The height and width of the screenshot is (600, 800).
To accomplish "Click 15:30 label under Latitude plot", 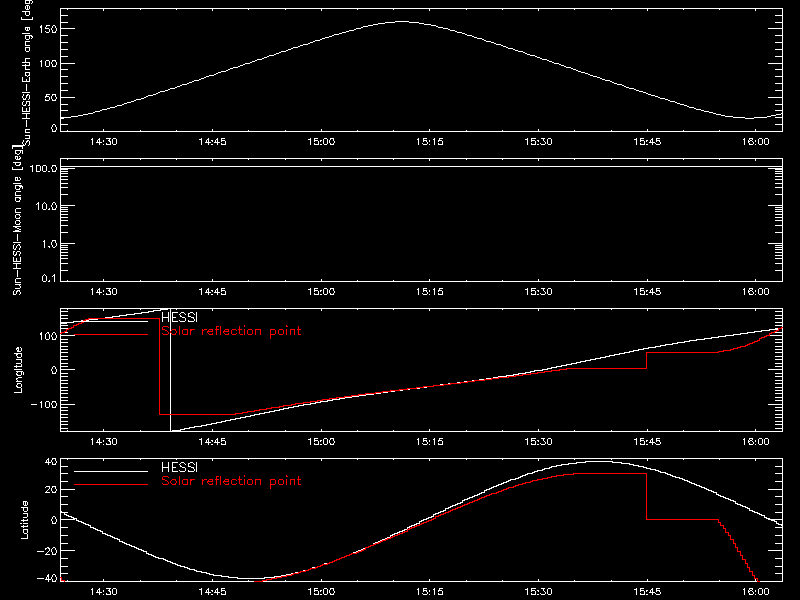I will click(x=538, y=592).
